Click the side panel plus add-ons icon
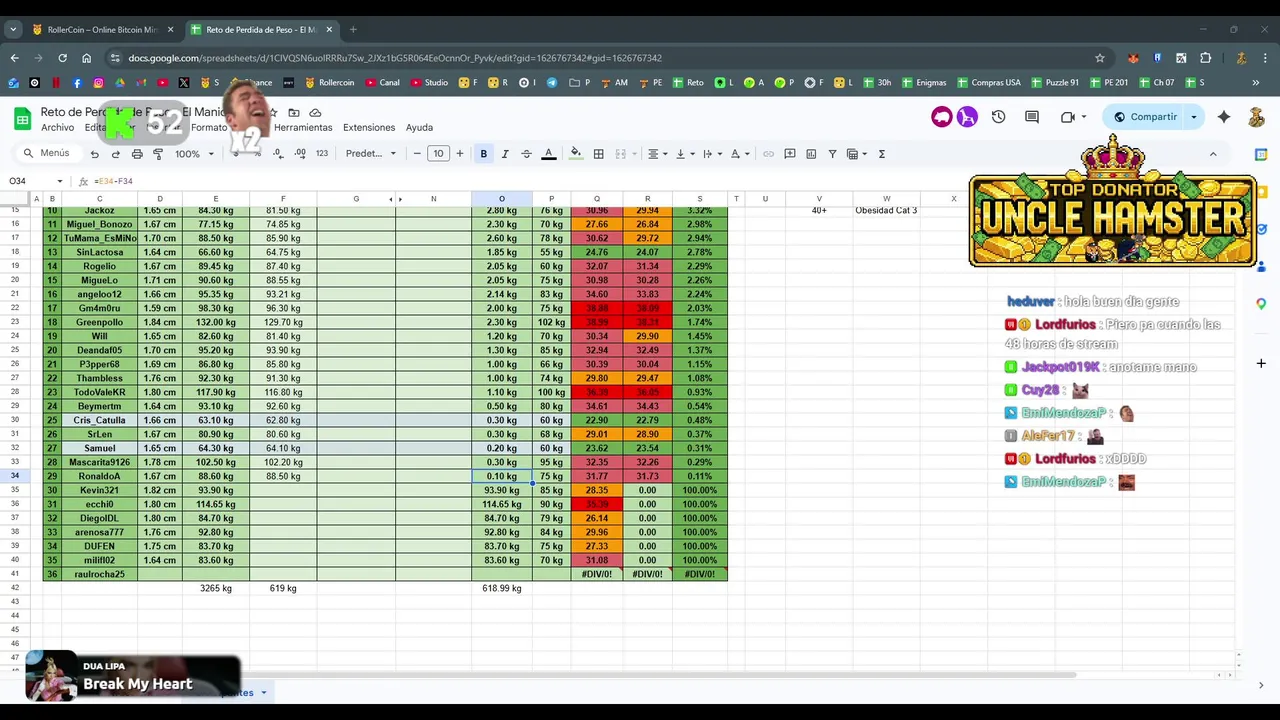 coord(1261,364)
